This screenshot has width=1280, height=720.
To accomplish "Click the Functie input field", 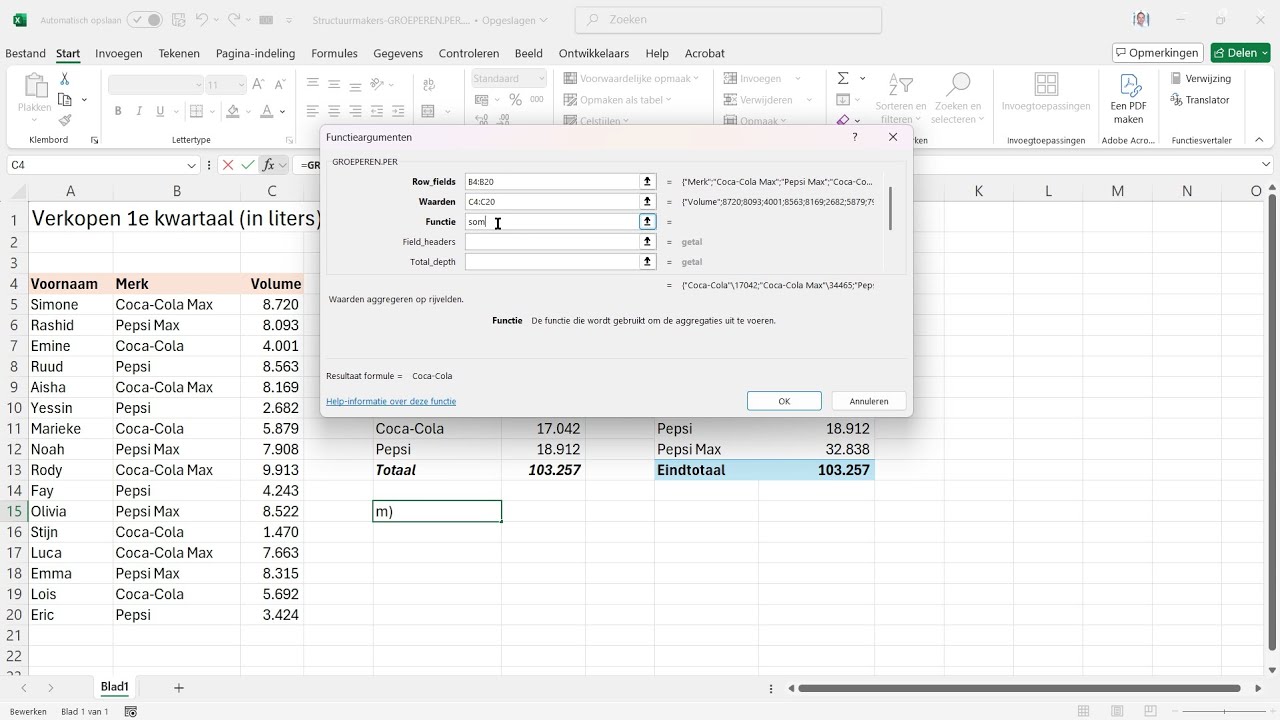I will click(552, 222).
